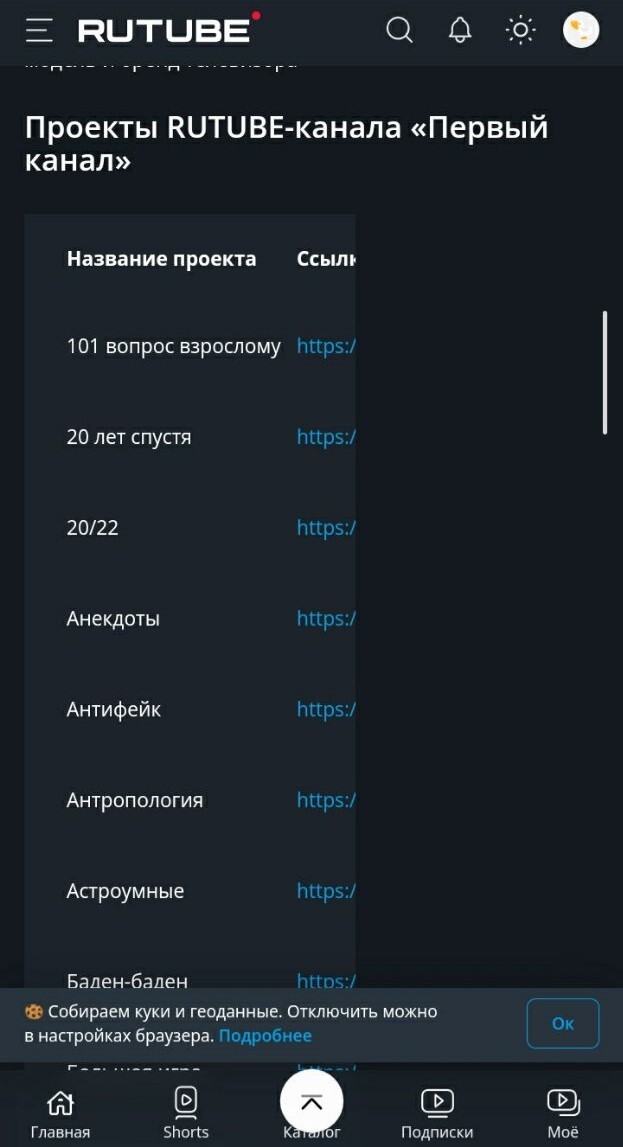
Task: Open notifications bell
Action: pyautogui.click(x=460, y=30)
